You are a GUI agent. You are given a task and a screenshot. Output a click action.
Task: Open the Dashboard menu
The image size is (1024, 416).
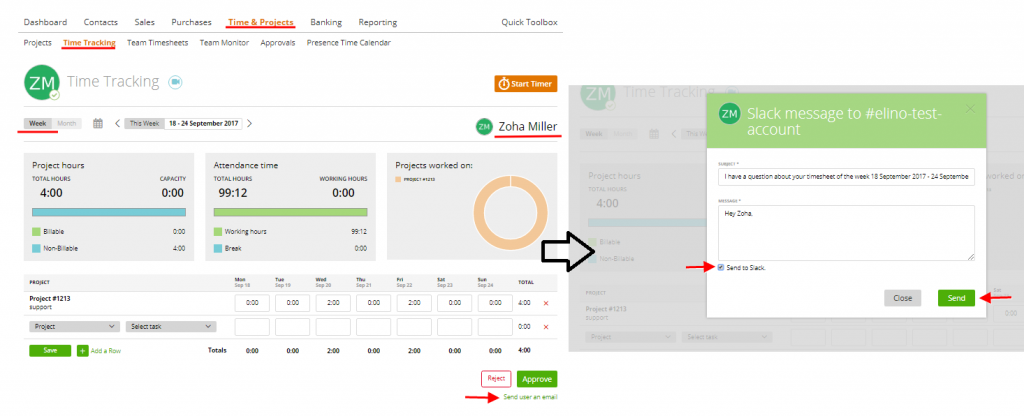(x=45, y=22)
